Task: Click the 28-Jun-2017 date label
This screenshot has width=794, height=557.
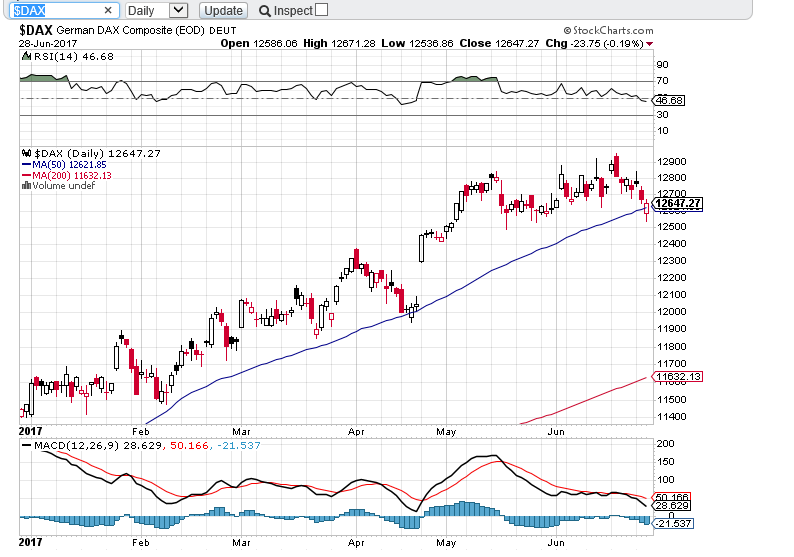Action: (48, 44)
